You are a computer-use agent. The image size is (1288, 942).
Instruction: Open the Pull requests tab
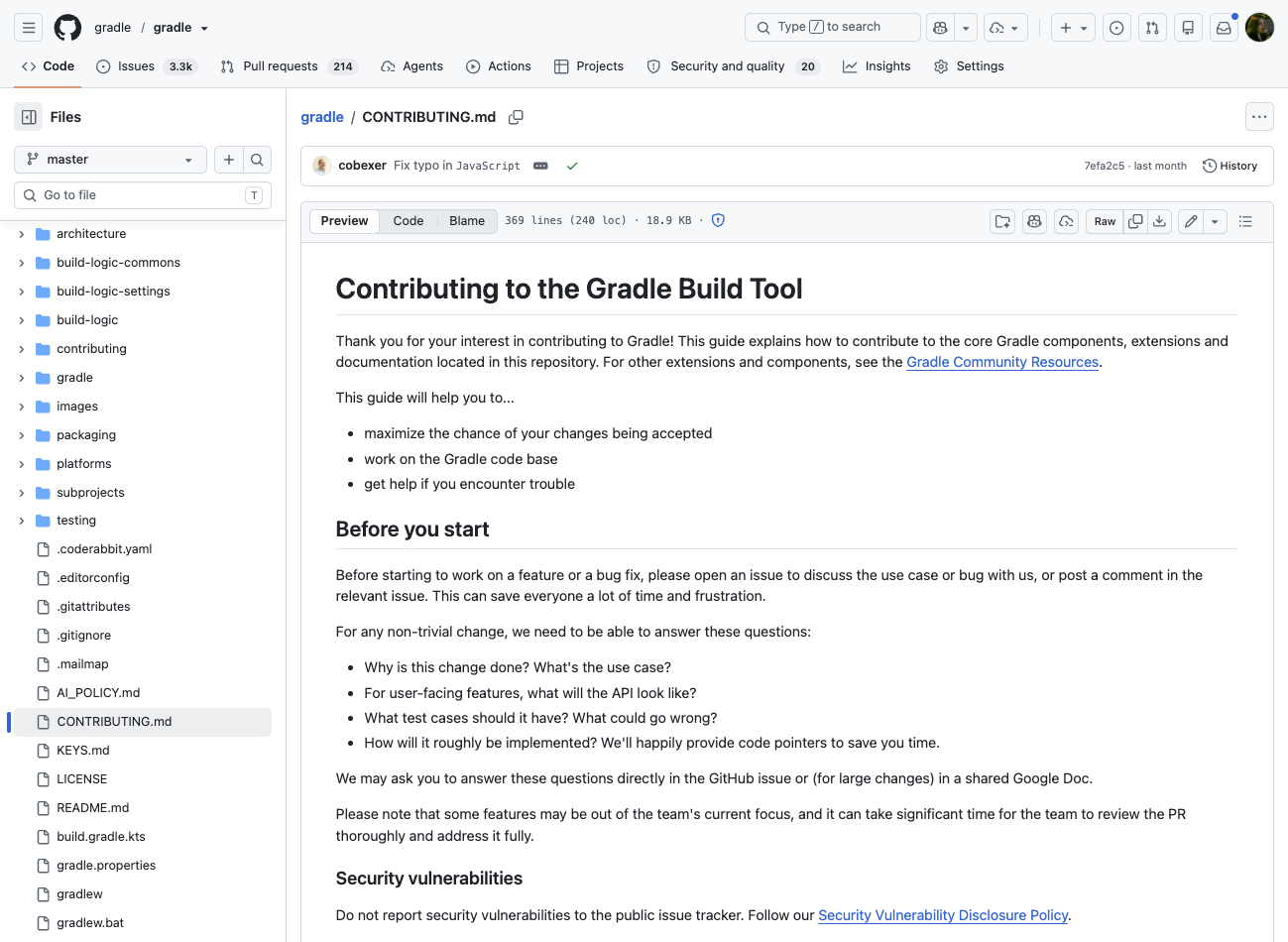coord(288,66)
